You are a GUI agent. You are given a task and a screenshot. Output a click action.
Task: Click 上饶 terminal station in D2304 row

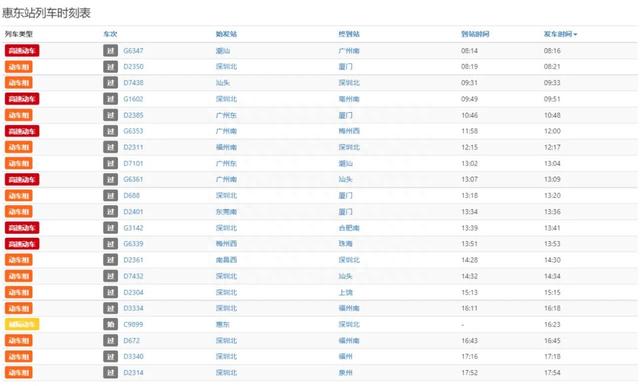pyautogui.click(x=345, y=292)
